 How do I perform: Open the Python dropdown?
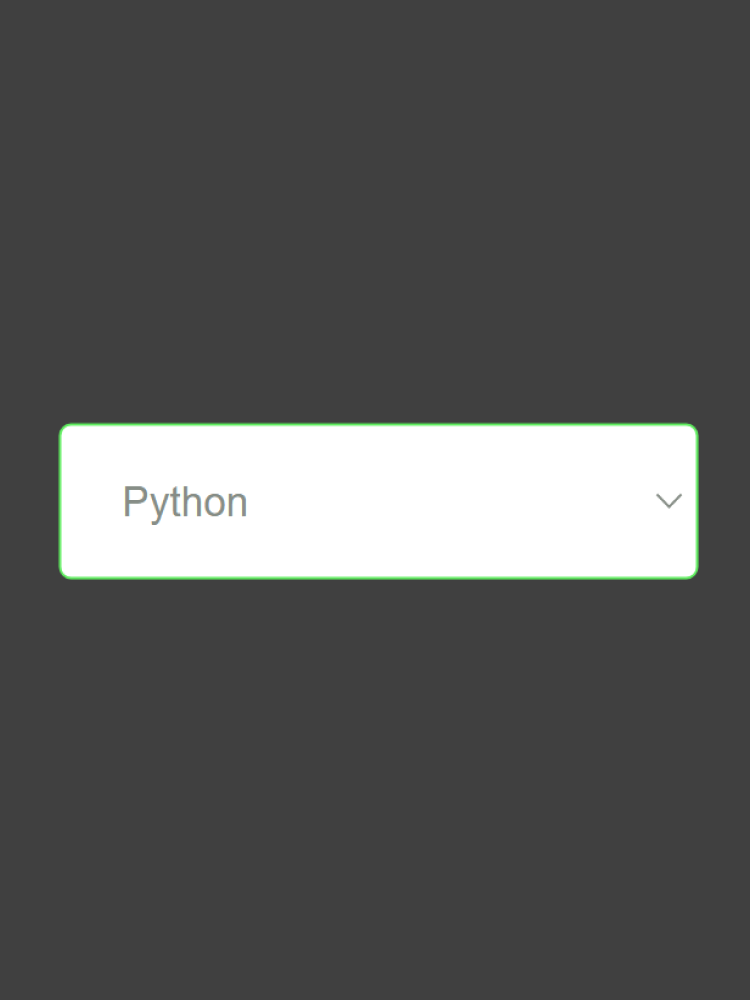click(x=378, y=501)
